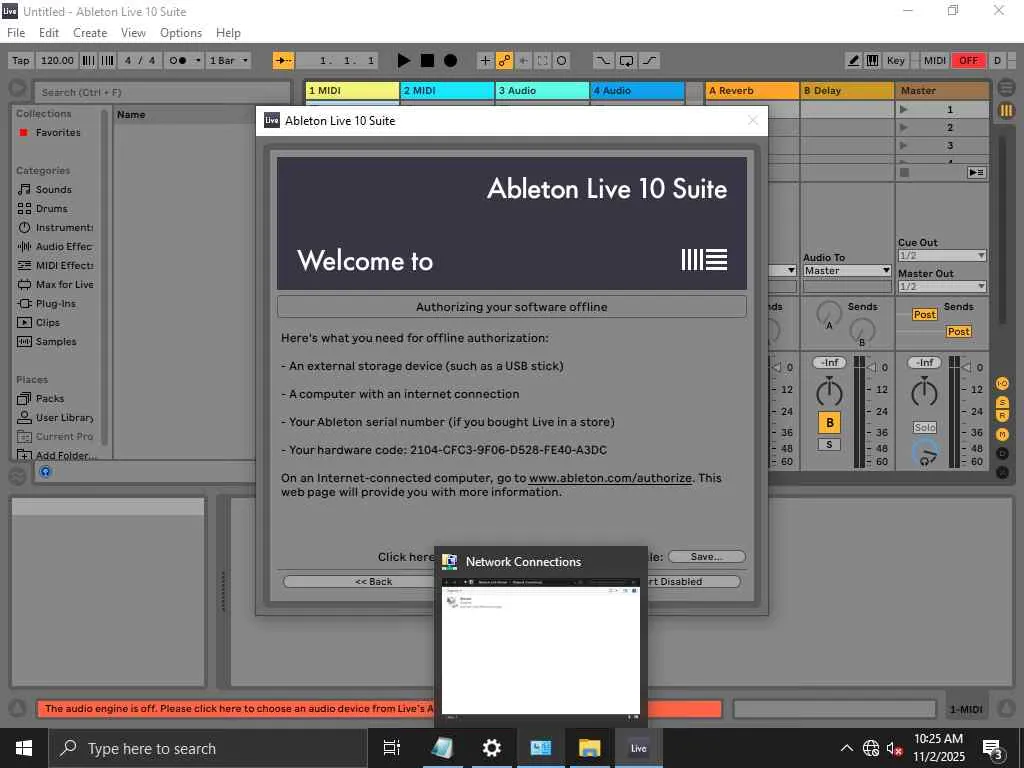
Task: Adjust the Master pan knob
Action: 924,392
